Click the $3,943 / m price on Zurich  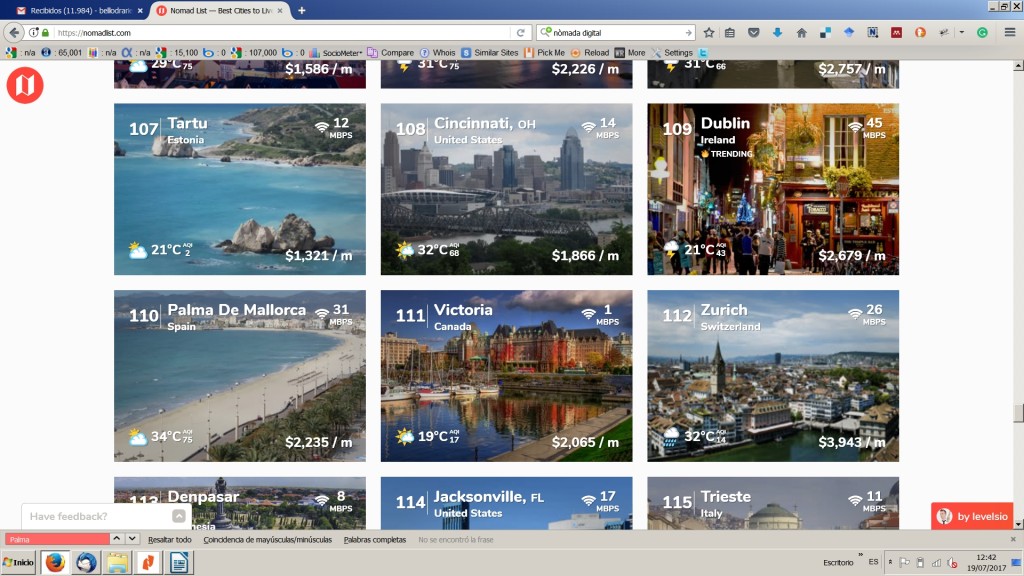(x=852, y=442)
